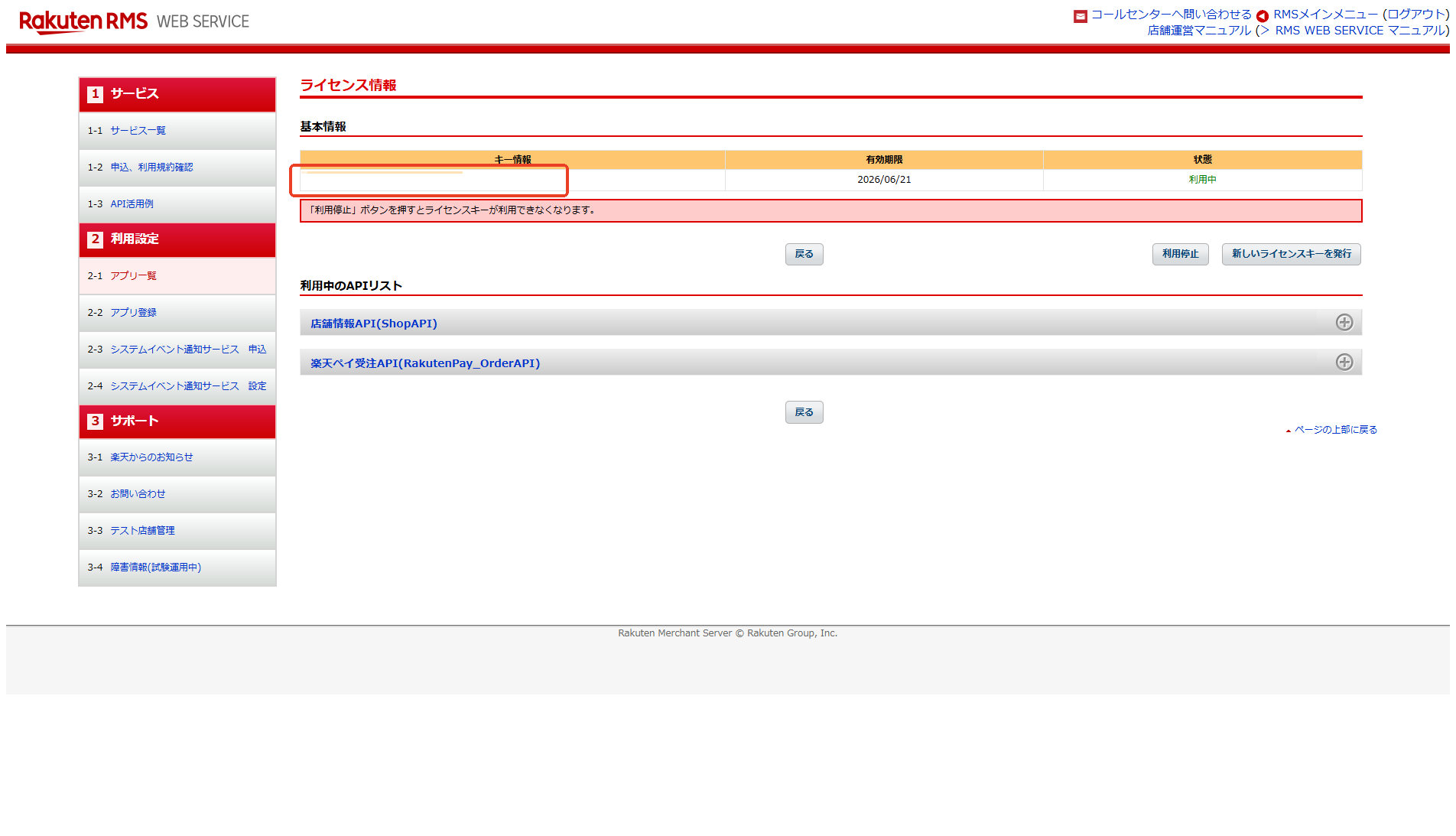This screenshot has height=836, width=1456.
Task: Open コールセンターへ問い合わせる link
Action: pos(1171,15)
